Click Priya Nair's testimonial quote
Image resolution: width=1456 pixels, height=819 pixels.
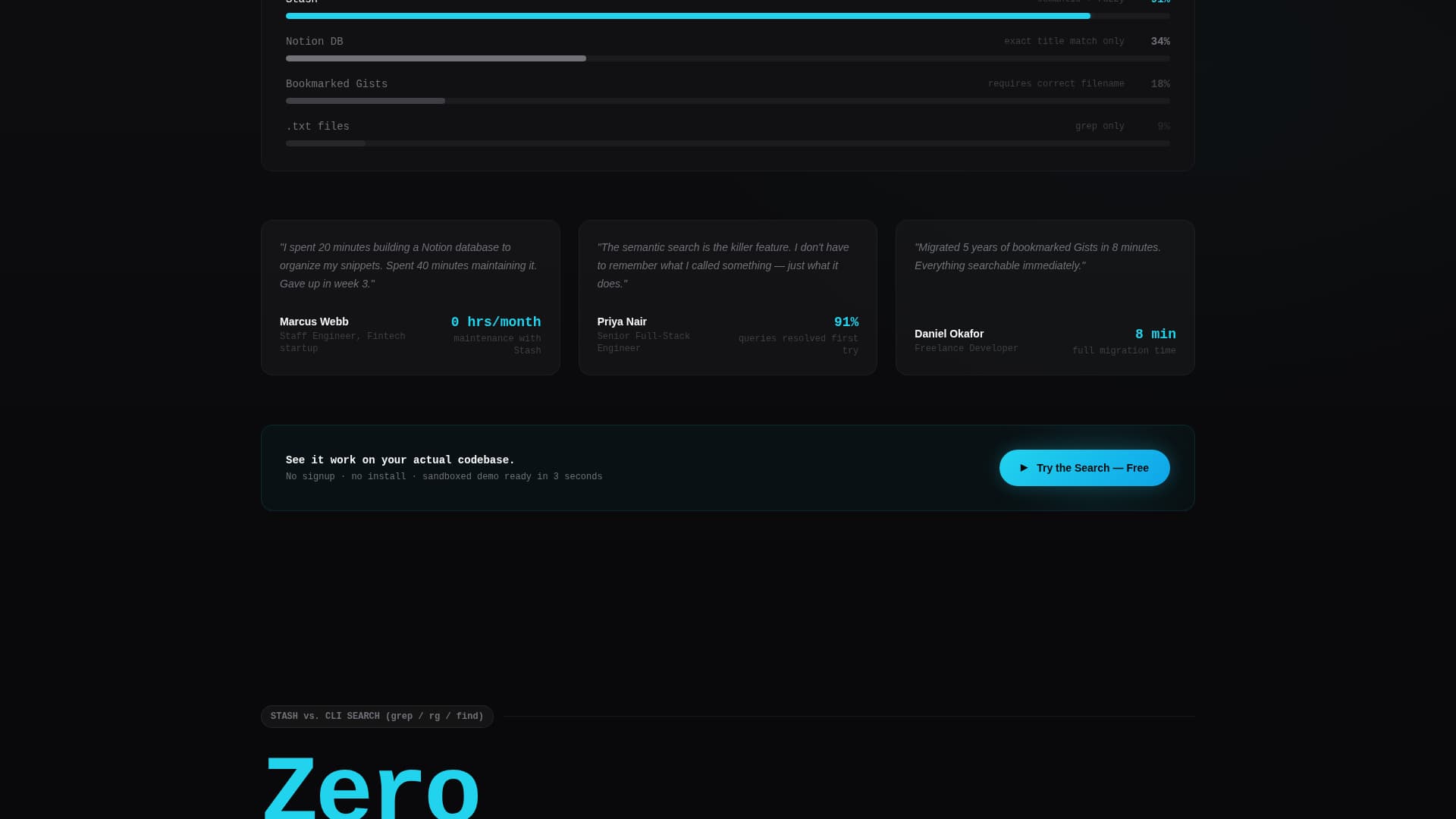[726, 265]
